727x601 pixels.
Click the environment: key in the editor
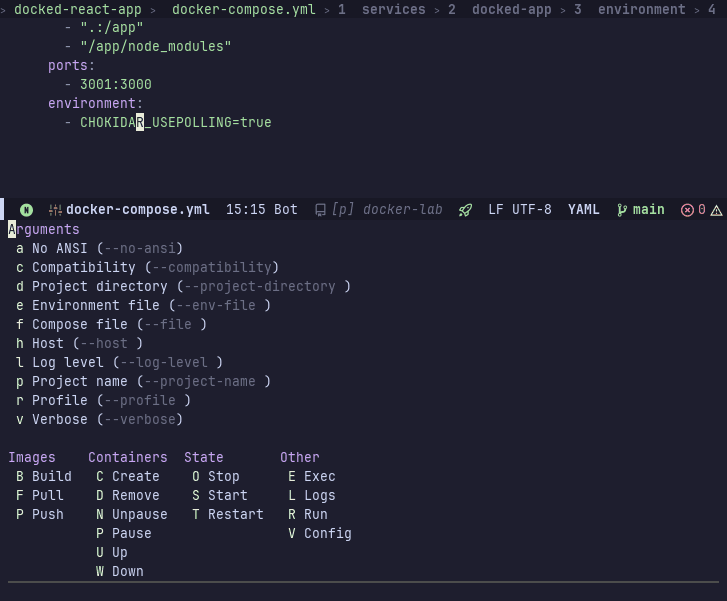96,103
